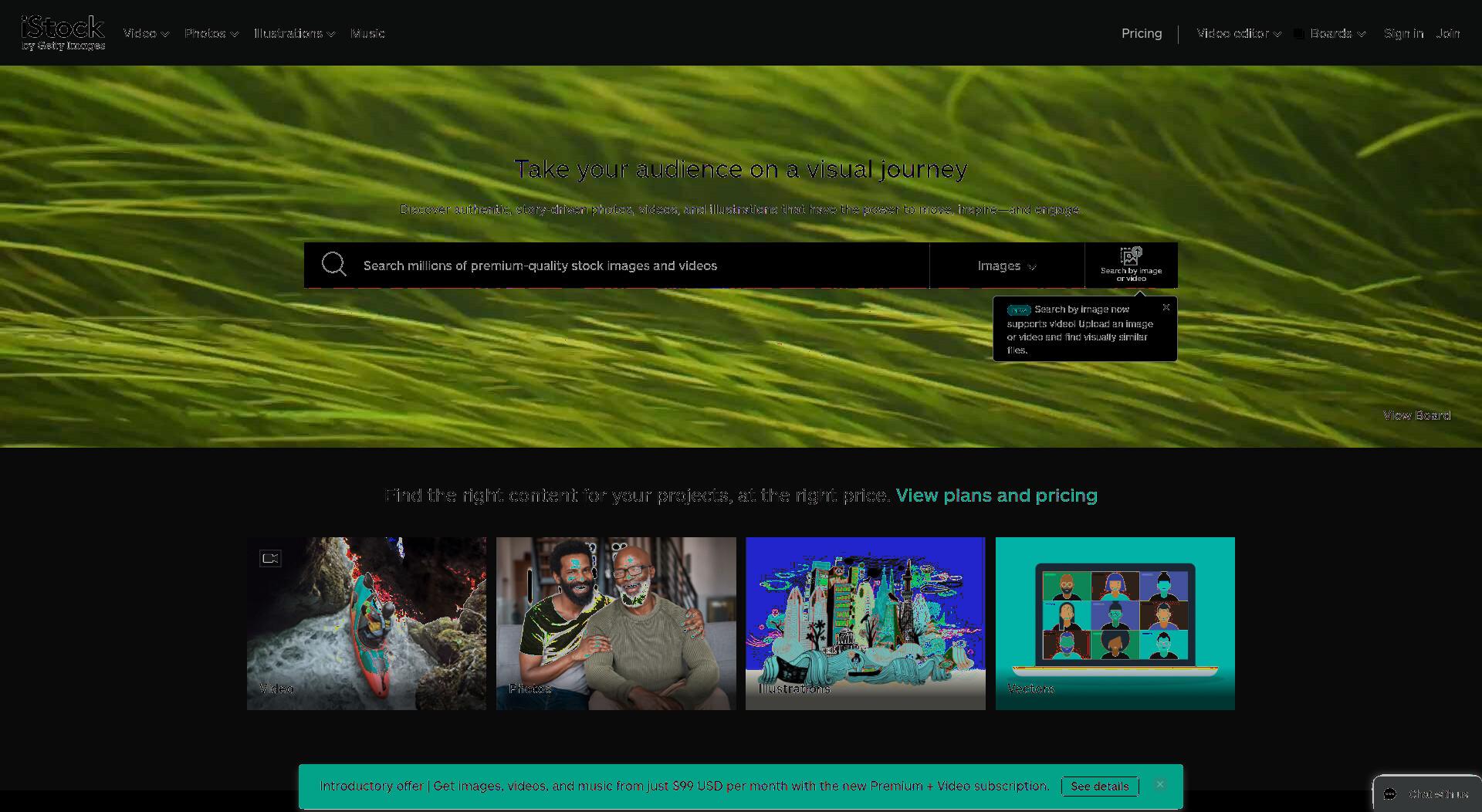
Task: Close the search by image tooltip
Action: pyautogui.click(x=1166, y=307)
